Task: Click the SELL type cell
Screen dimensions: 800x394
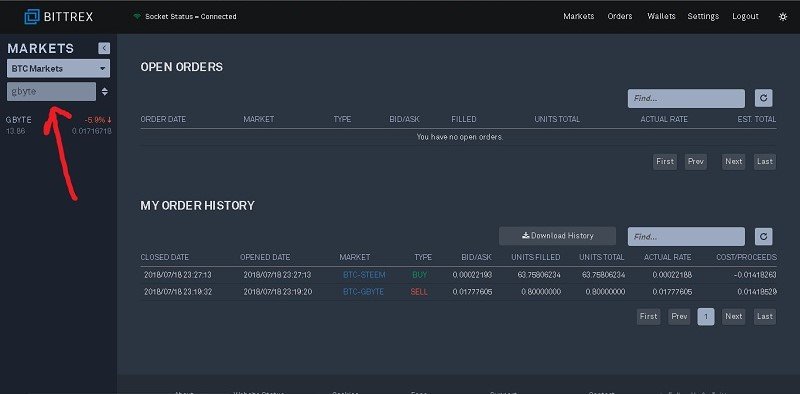Action: click(419, 292)
